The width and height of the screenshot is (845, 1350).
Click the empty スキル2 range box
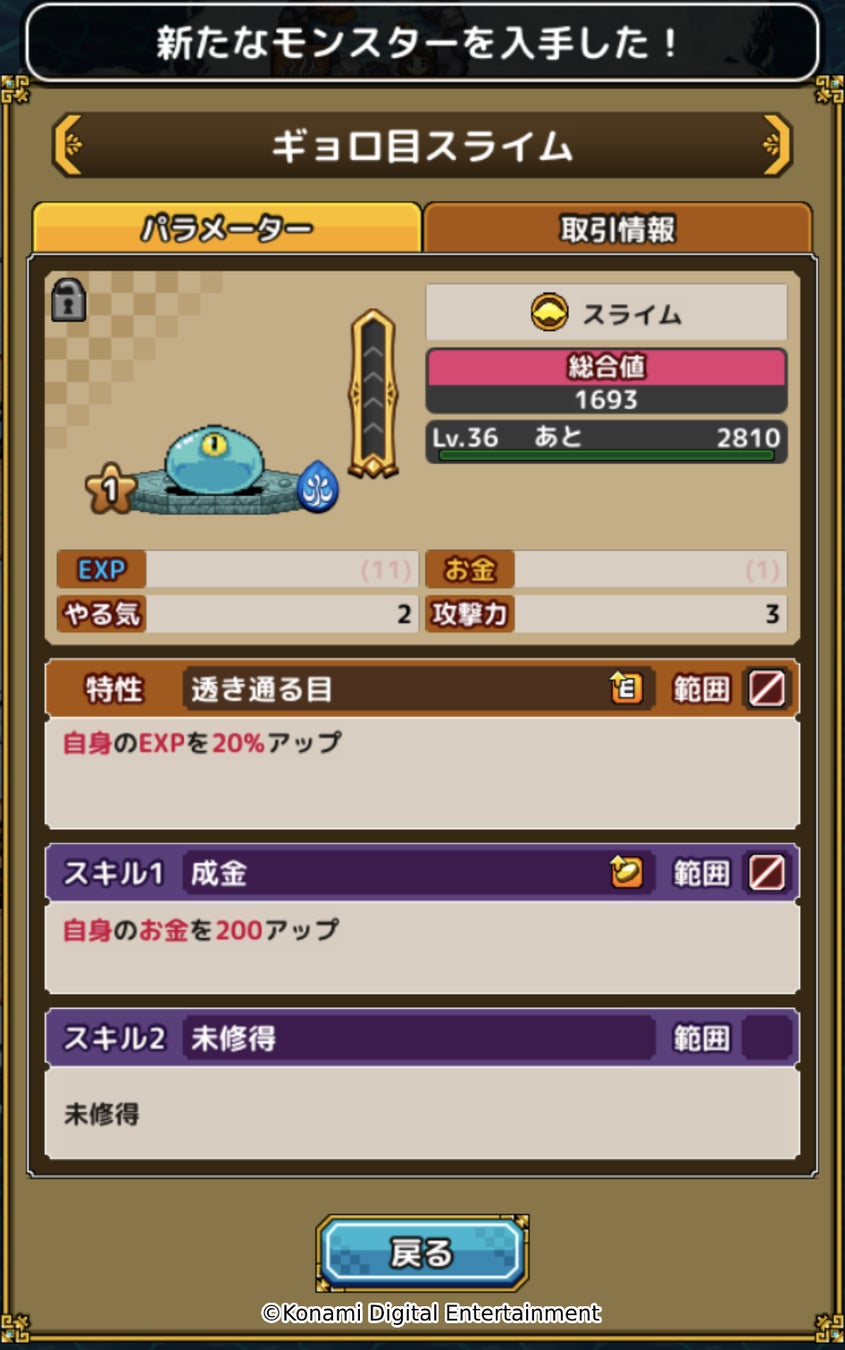click(x=768, y=1038)
